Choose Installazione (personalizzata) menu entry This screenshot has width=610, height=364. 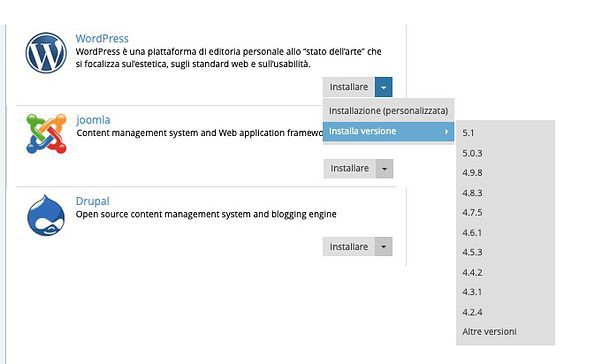tap(388, 111)
